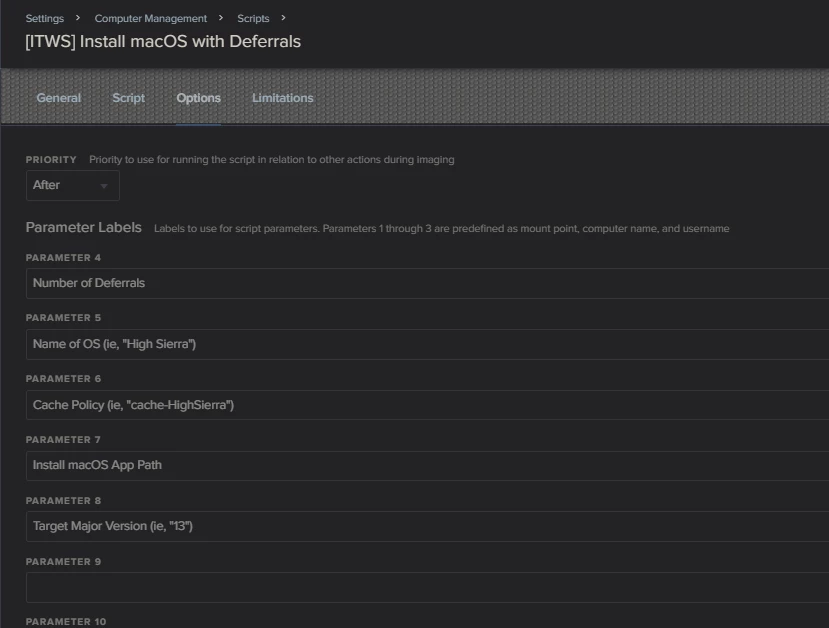Edit the Parameter 5 Name of OS field
Screen dimensions: 829x628
point(427,344)
